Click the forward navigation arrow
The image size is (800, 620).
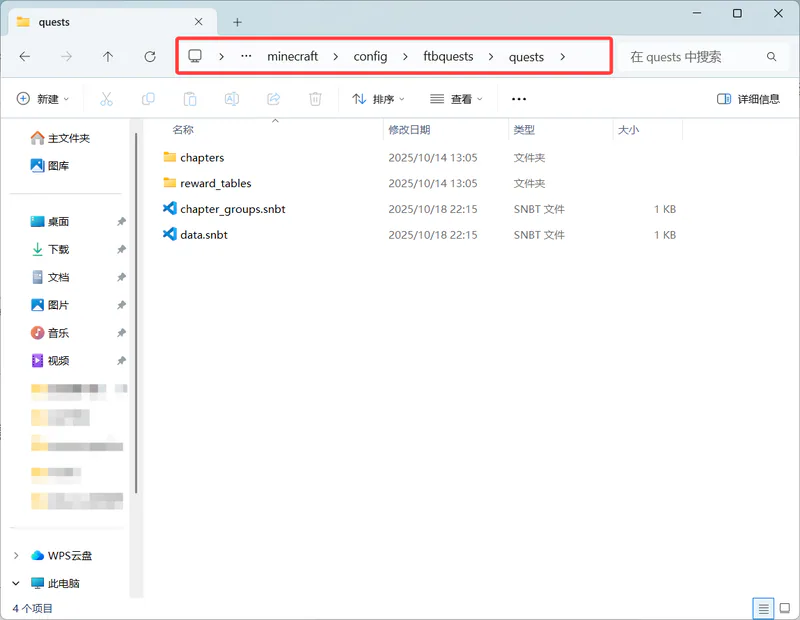pos(66,56)
